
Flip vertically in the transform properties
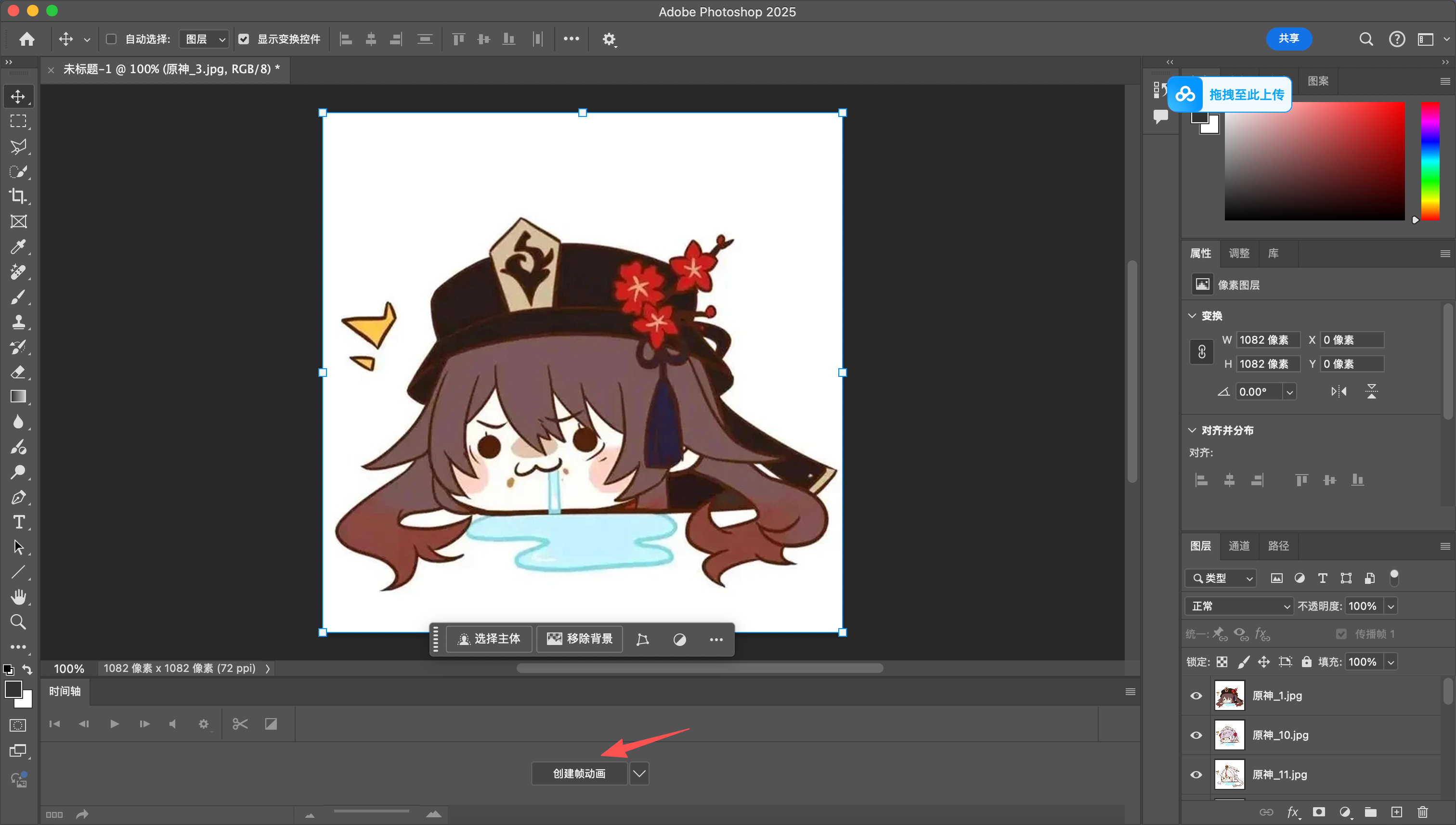point(1372,391)
